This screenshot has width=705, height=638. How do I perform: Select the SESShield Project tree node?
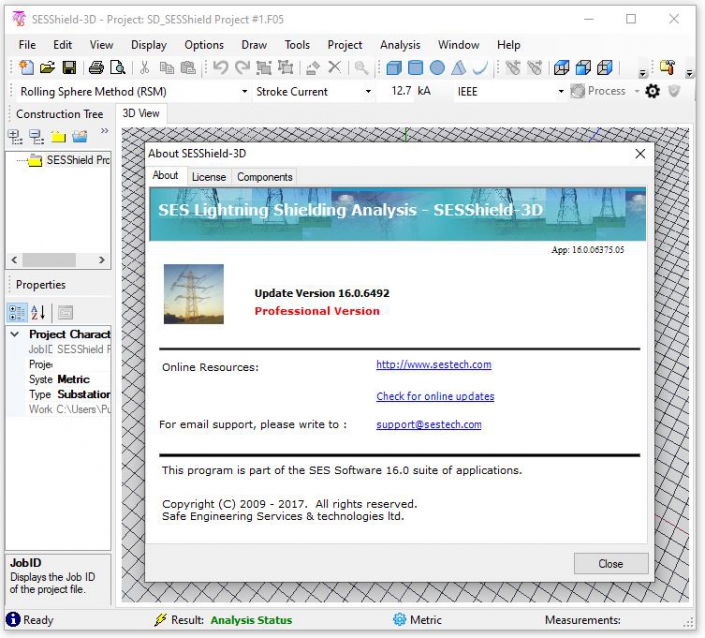click(x=78, y=160)
